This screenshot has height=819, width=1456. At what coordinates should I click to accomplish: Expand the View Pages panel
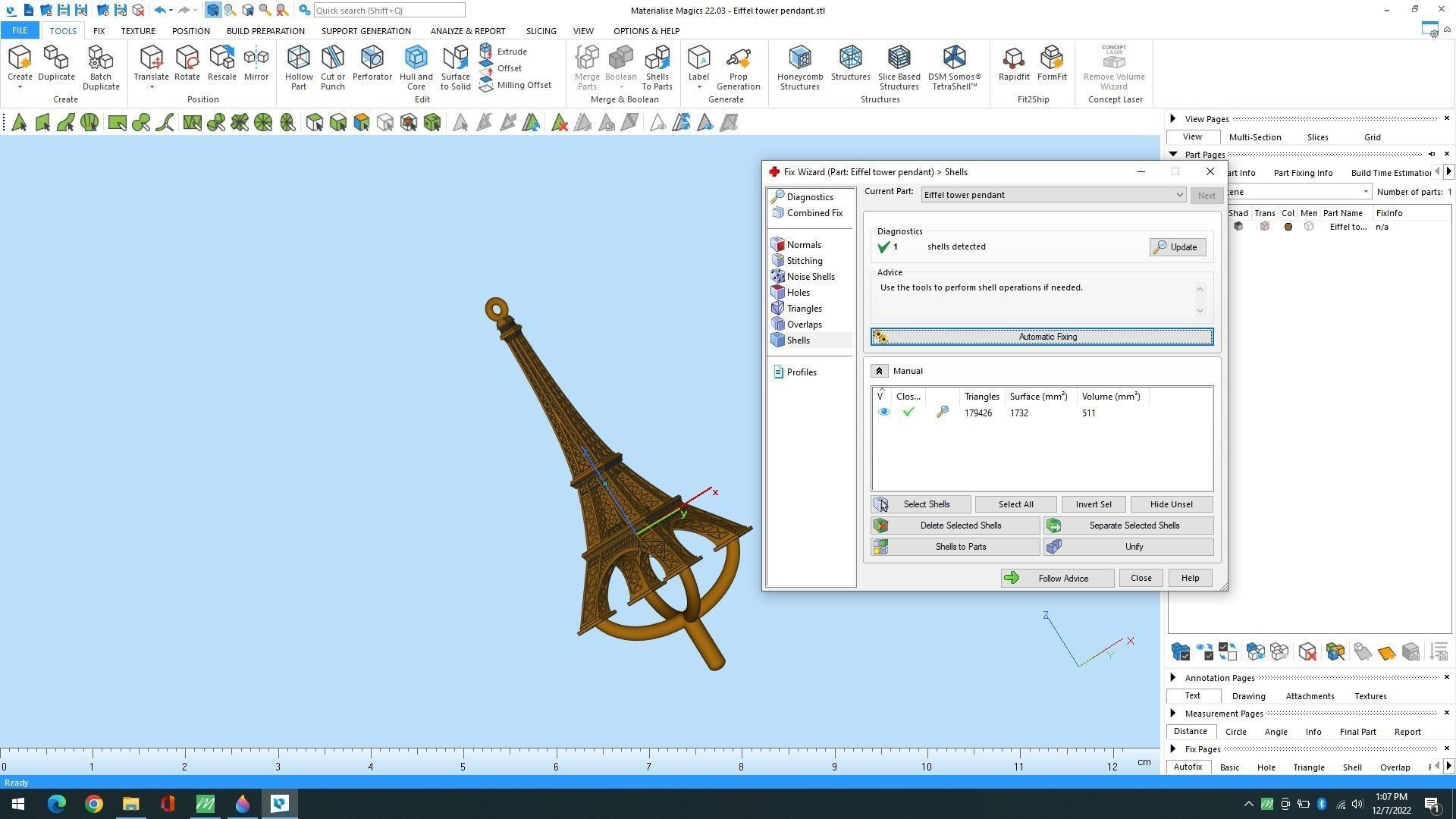point(1172,119)
